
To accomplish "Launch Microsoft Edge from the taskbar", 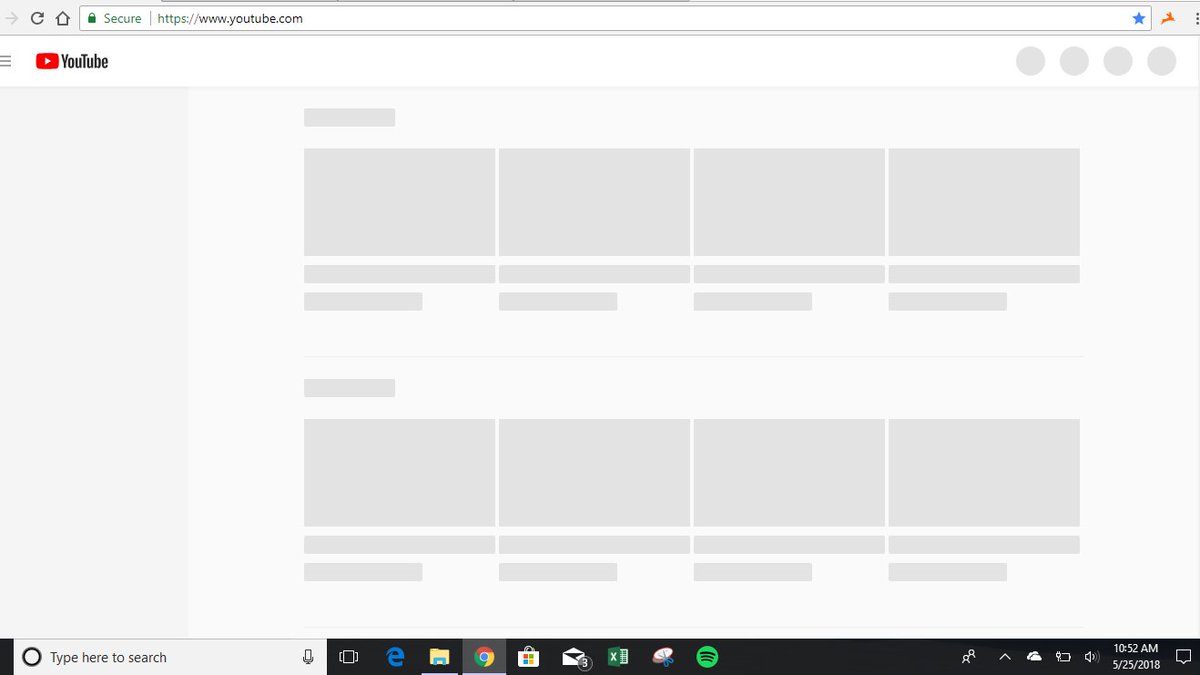I will 395,657.
